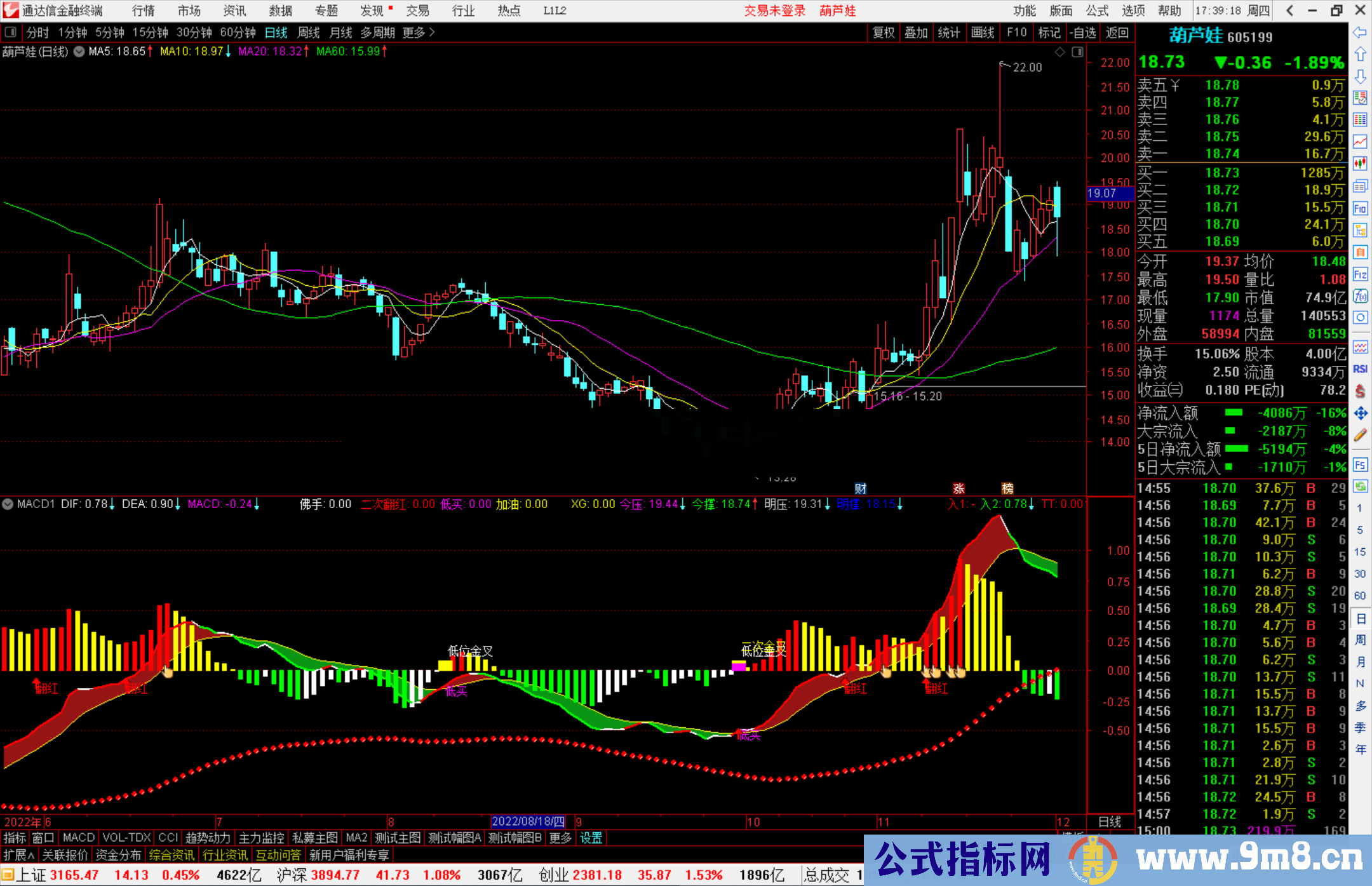Switch to the 周线 period tab

309,32
